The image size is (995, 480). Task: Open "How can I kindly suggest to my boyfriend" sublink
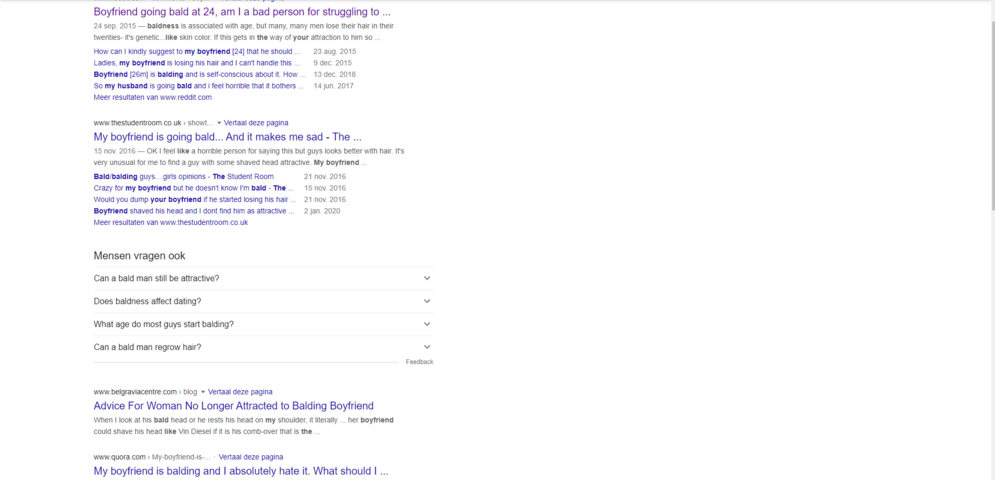[196, 51]
